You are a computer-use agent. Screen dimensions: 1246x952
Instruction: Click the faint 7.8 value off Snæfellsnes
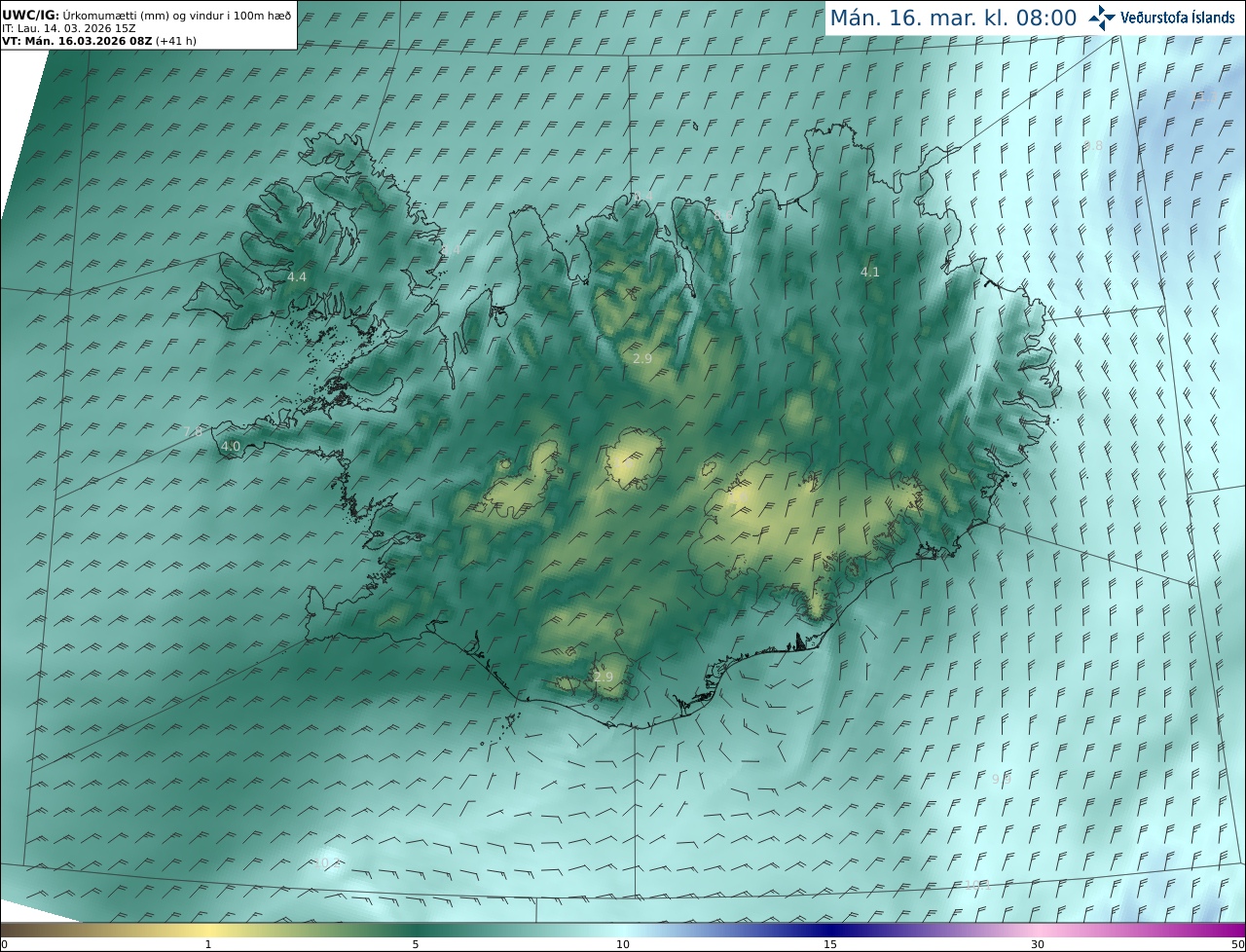(194, 431)
